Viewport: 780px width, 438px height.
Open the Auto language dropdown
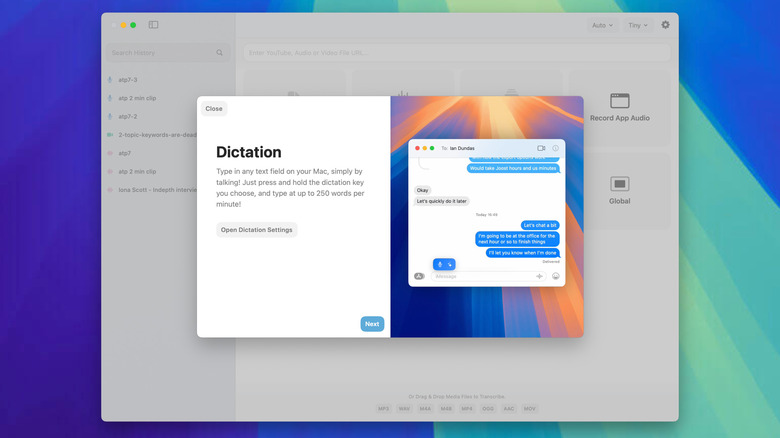coord(602,25)
